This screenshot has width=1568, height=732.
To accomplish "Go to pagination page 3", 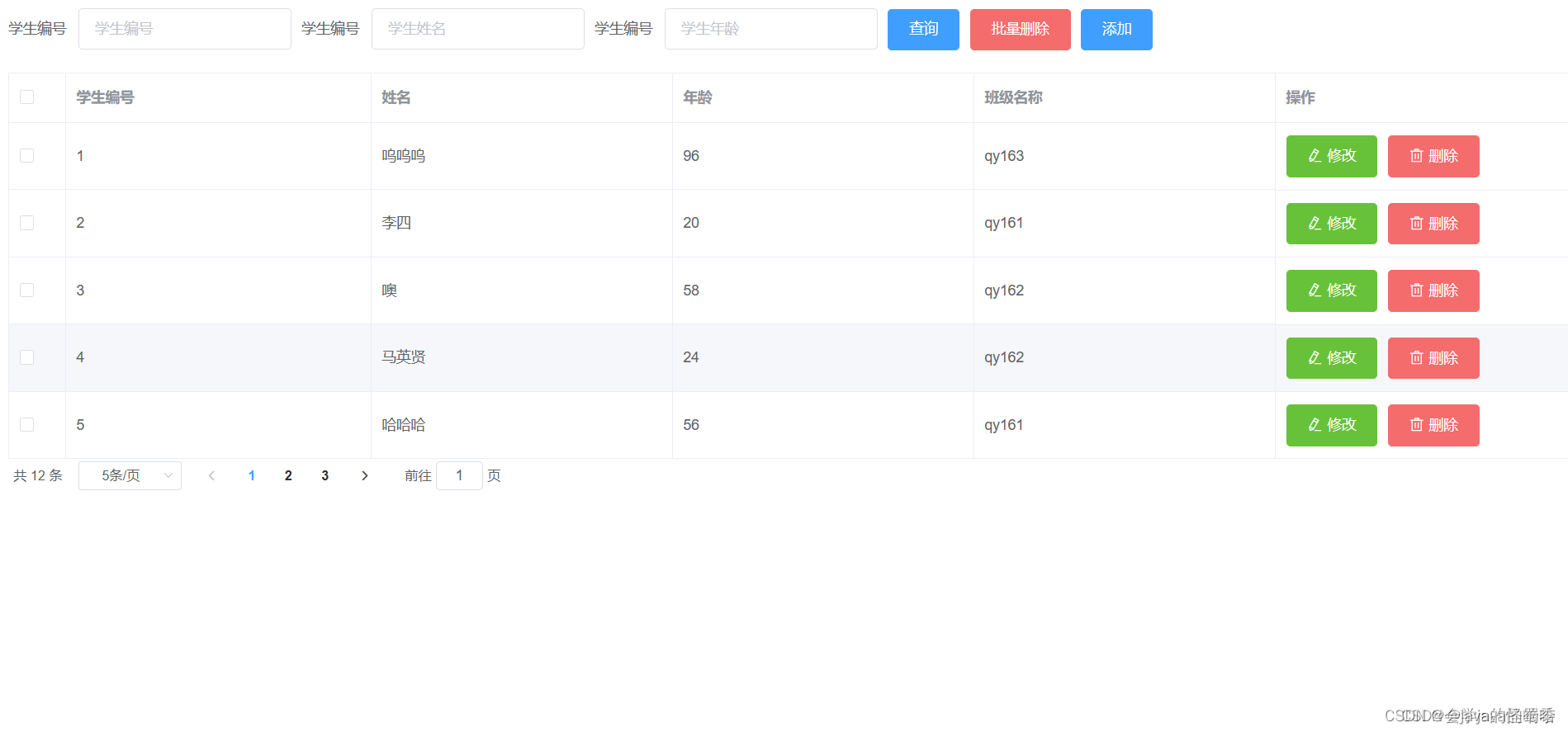I will 325,475.
